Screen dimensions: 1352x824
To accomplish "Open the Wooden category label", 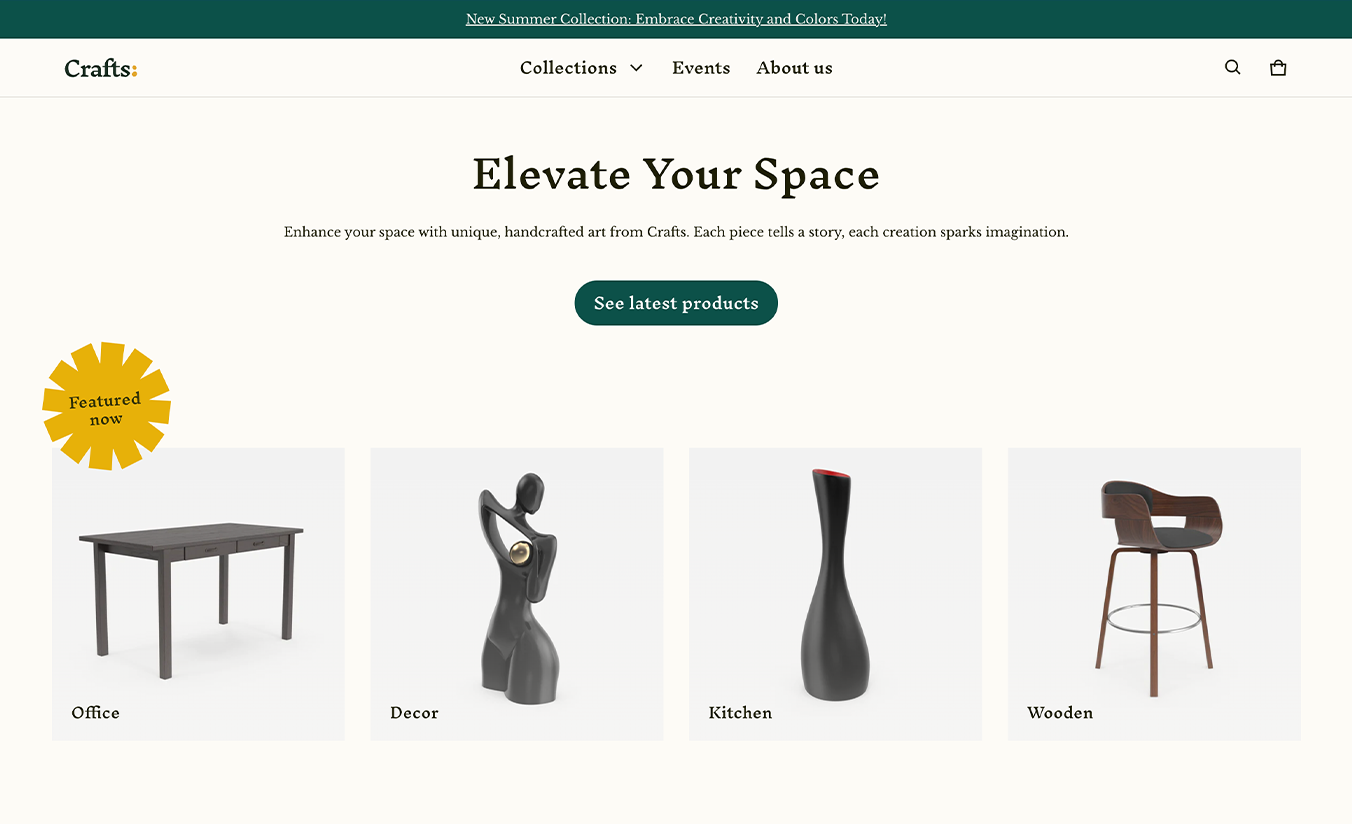I will [x=1060, y=713].
